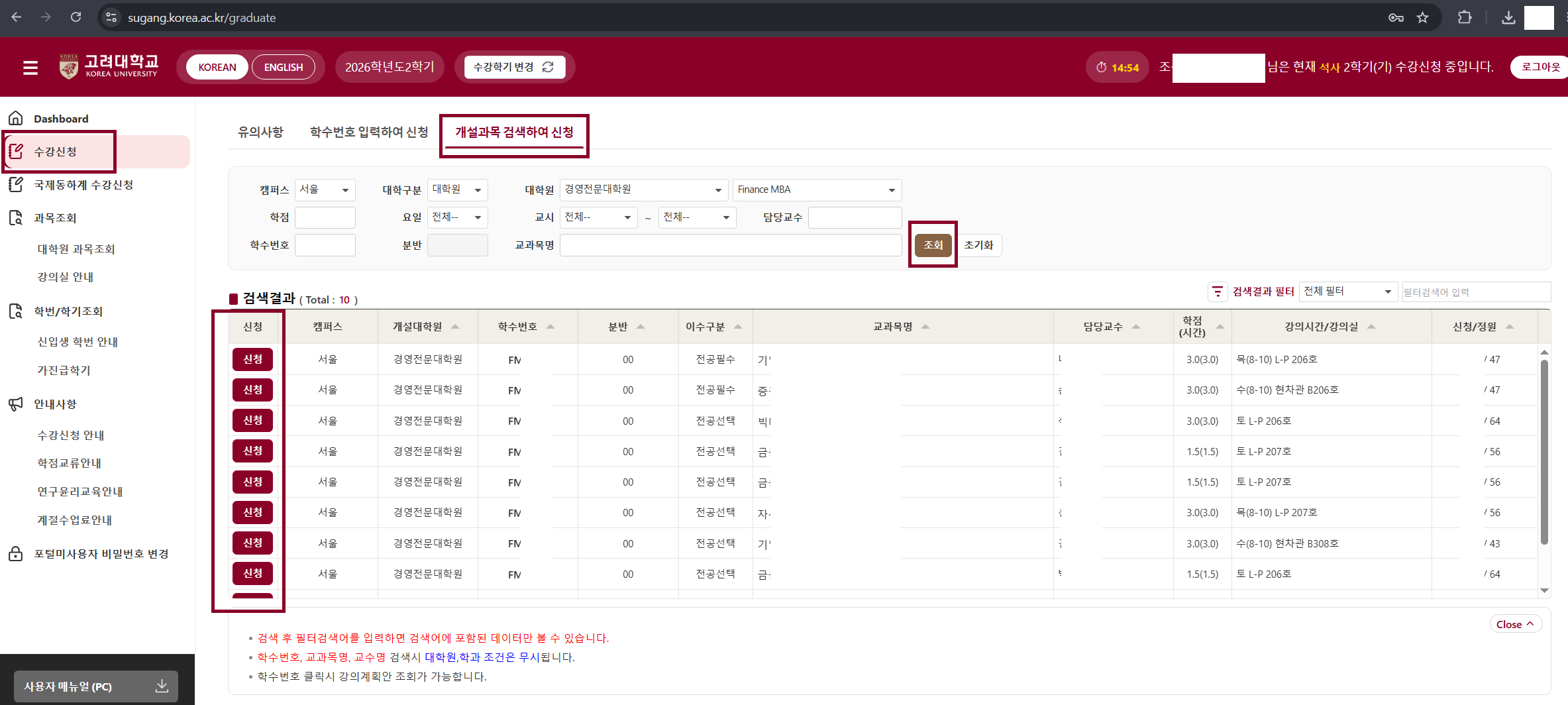
Task: Click the 학수번호 input field
Action: coord(325,245)
